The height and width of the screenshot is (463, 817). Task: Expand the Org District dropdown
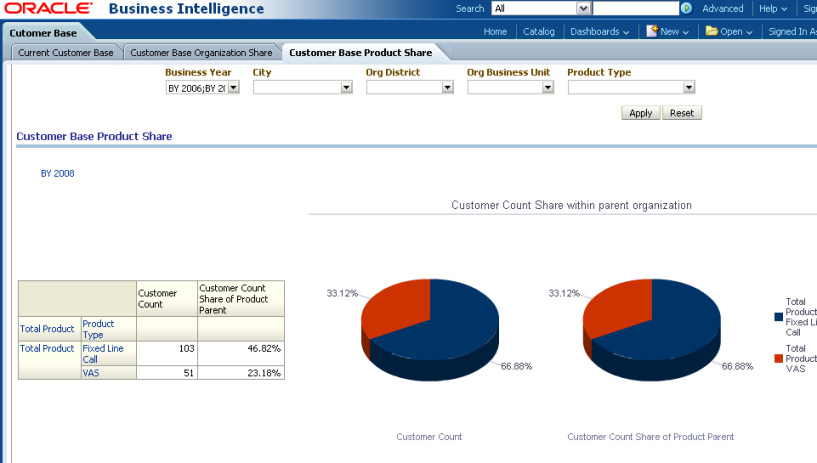click(x=448, y=87)
